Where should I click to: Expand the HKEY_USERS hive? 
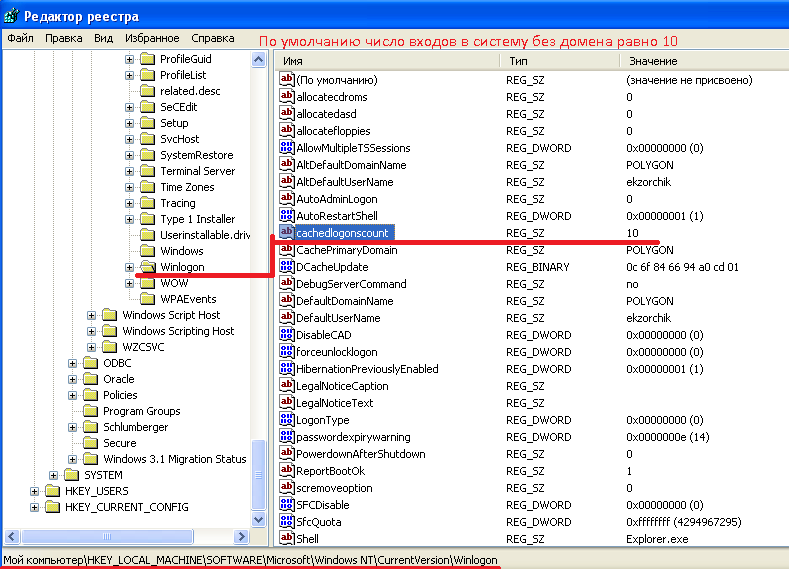[34, 491]
